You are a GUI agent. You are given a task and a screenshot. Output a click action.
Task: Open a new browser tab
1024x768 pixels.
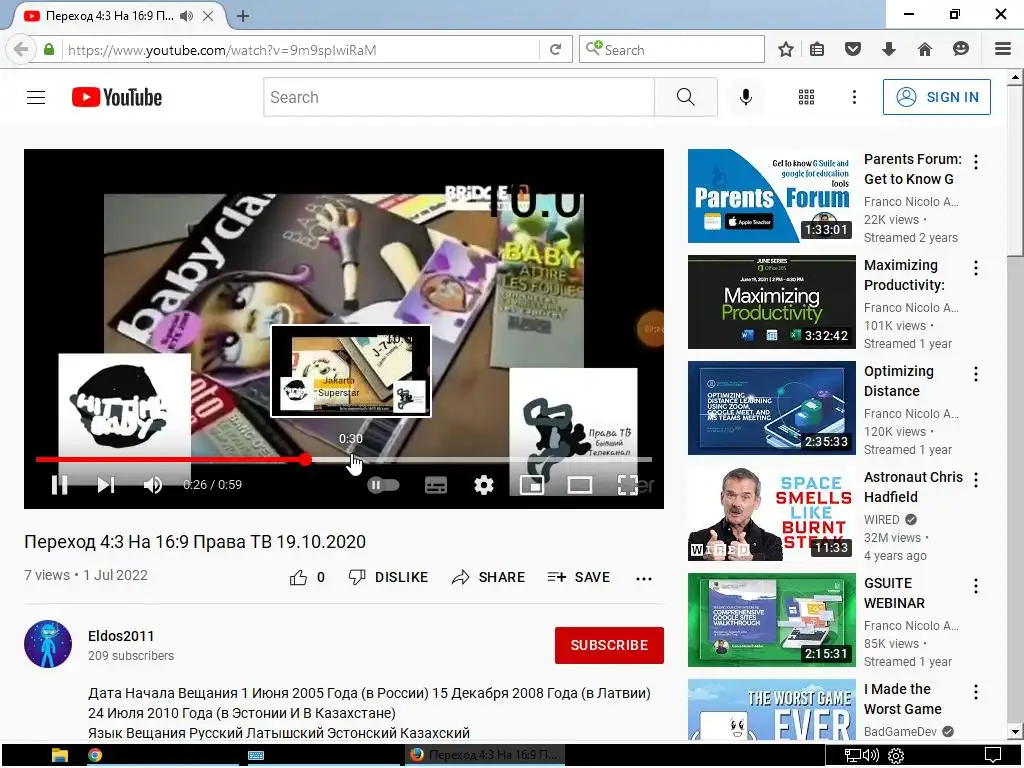243,16
